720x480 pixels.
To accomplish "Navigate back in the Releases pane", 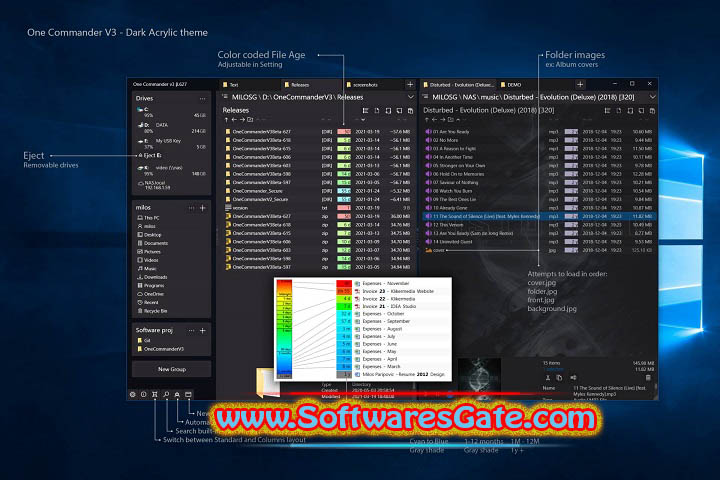I will click(234, 119).
